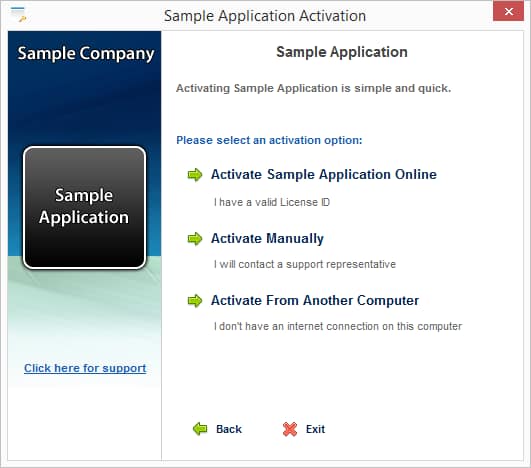Close the Sample Application Activation window
The image size is (531, 468).
coord(508,12)
